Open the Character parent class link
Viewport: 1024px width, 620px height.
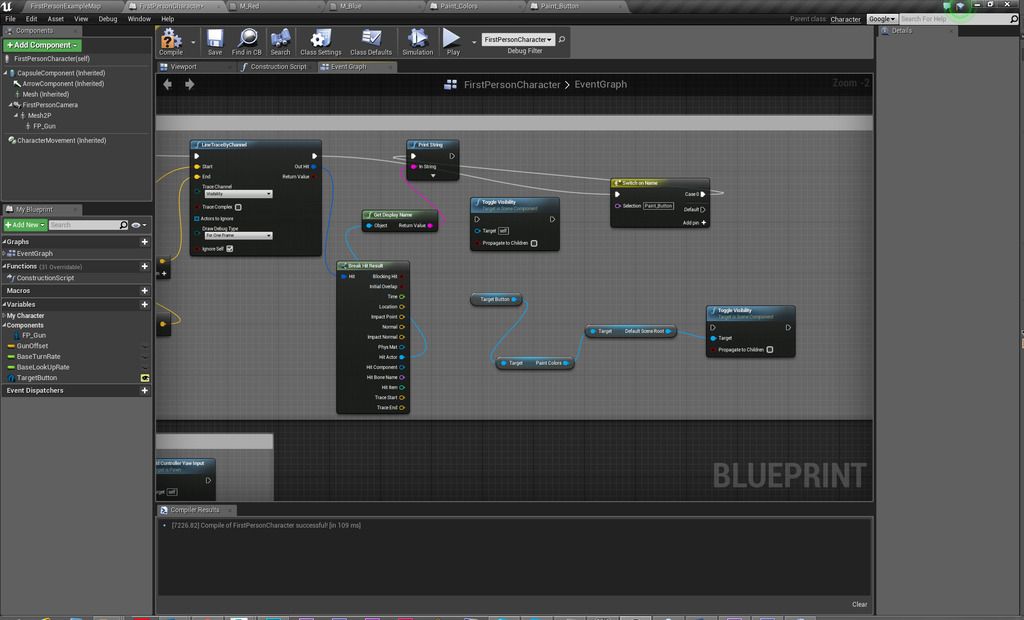tap(845, 20)
